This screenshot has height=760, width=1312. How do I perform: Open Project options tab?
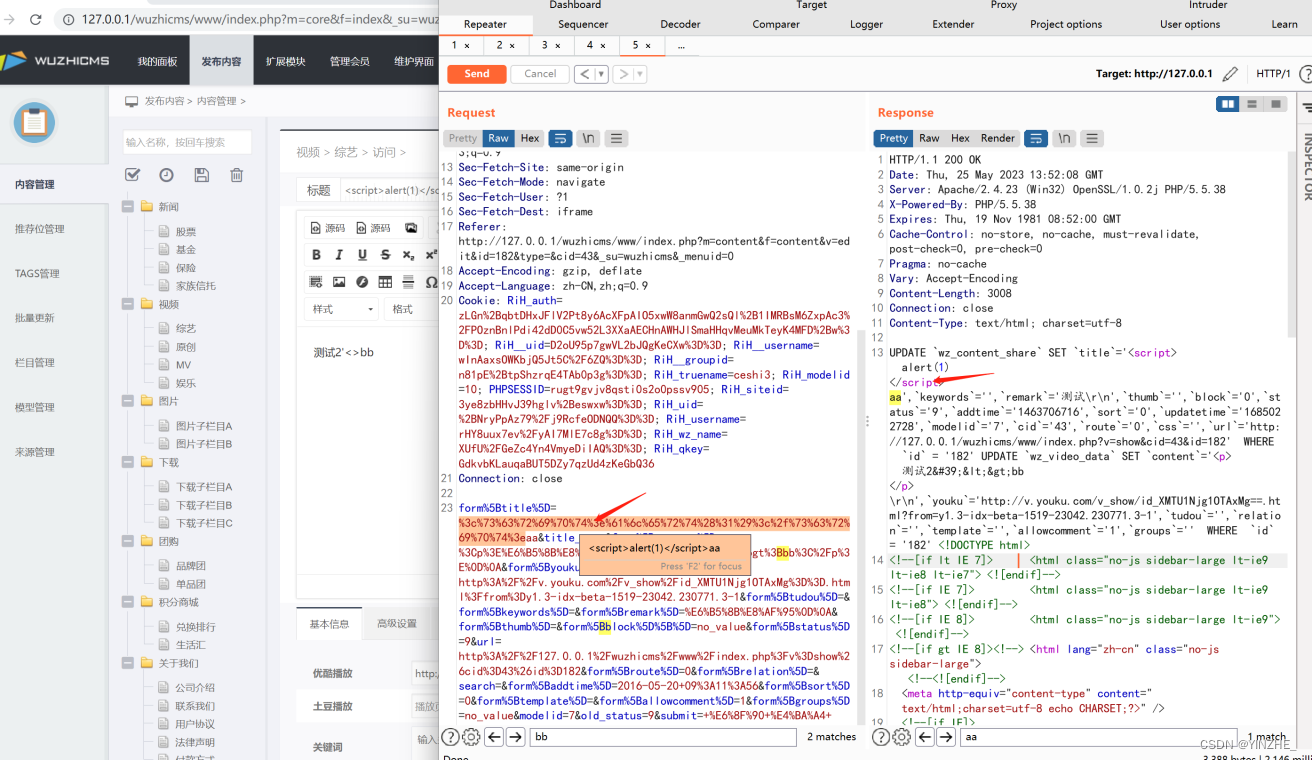coord(1066,24)
